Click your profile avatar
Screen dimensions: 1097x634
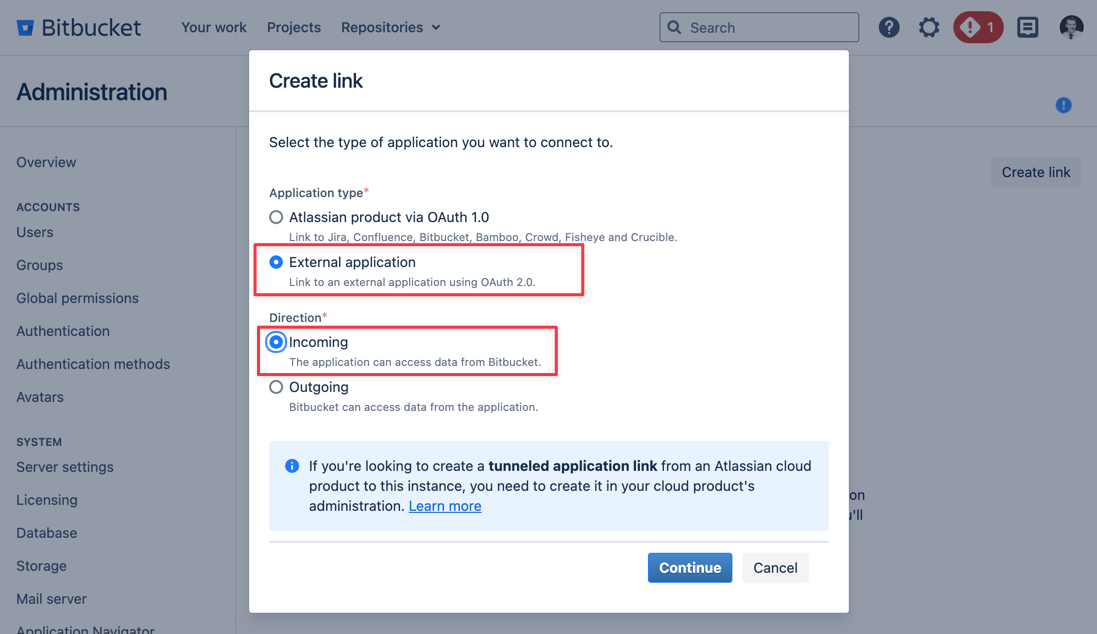1071,27
